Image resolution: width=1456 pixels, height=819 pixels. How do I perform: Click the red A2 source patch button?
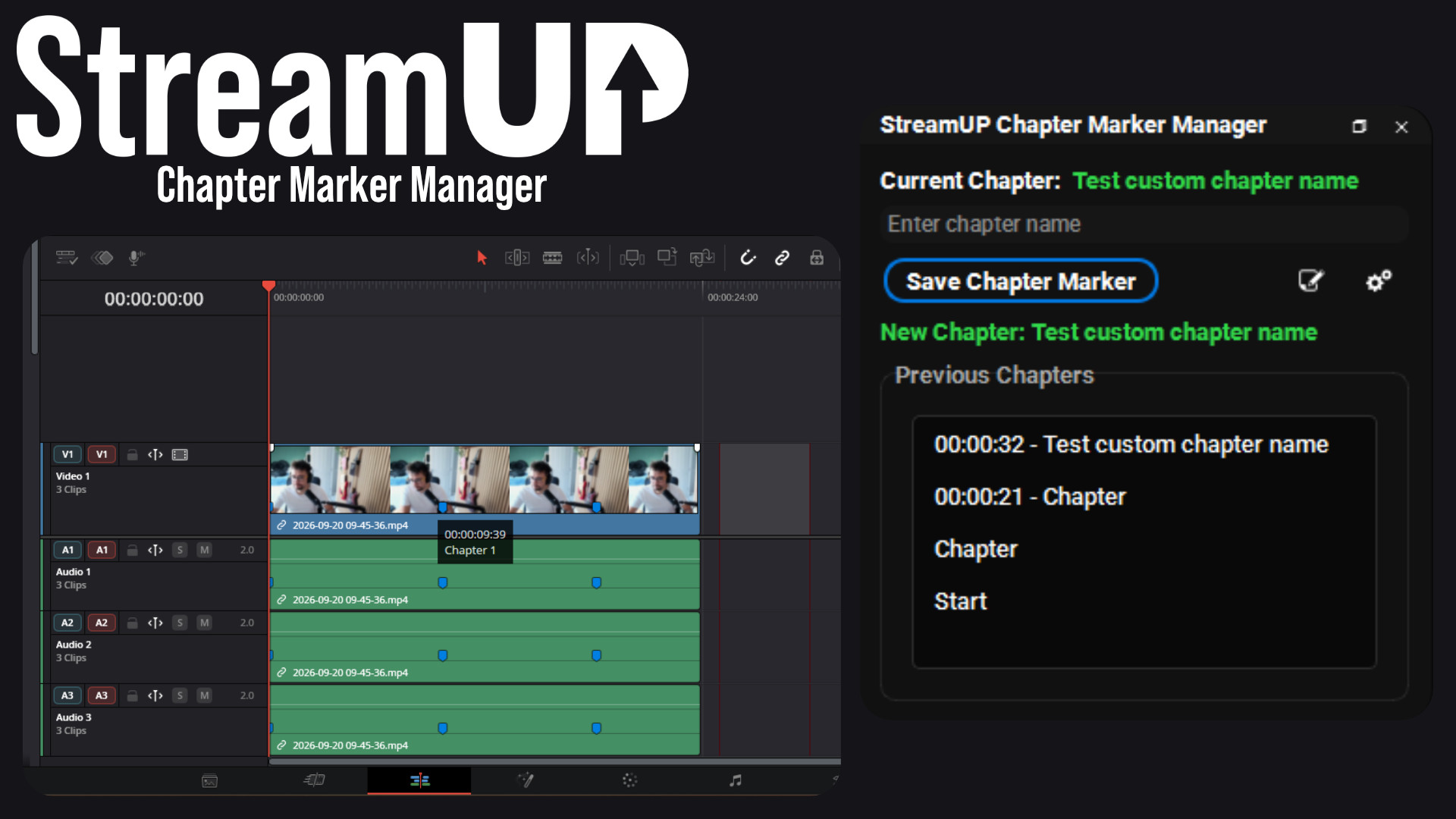pyautogui.click(x=102, y=623)
